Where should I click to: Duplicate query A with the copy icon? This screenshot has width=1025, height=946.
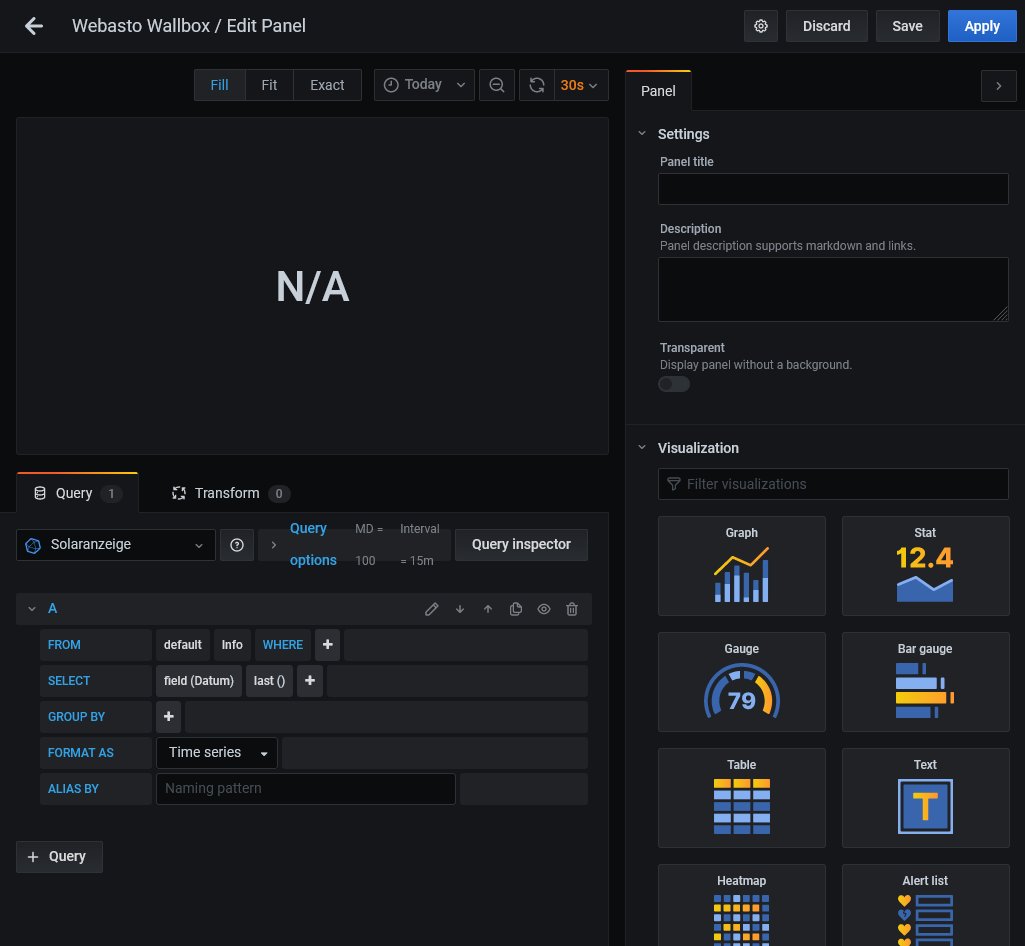pyautogui.click(x=516, y=609)
